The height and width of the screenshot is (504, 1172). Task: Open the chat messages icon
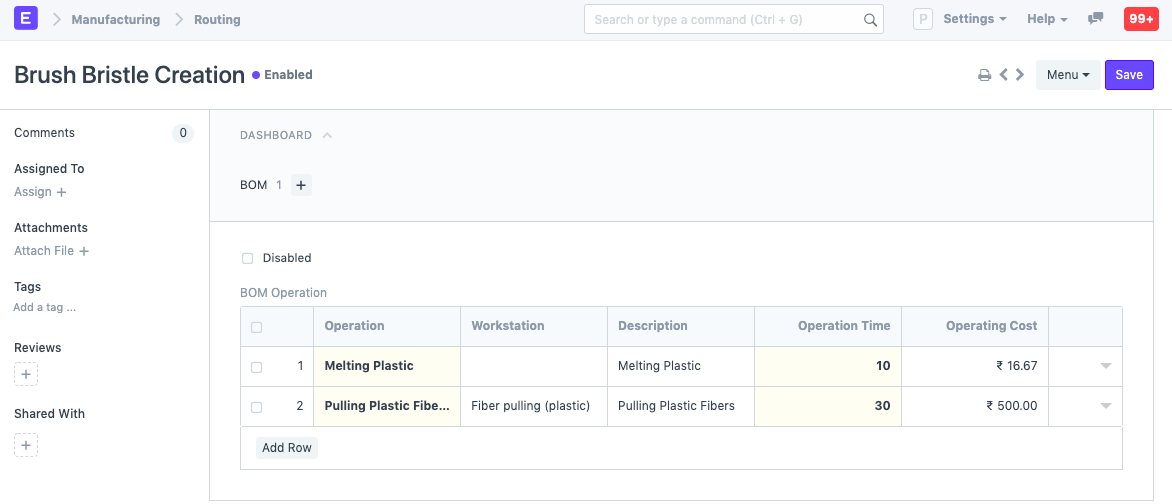[1095, 19]
